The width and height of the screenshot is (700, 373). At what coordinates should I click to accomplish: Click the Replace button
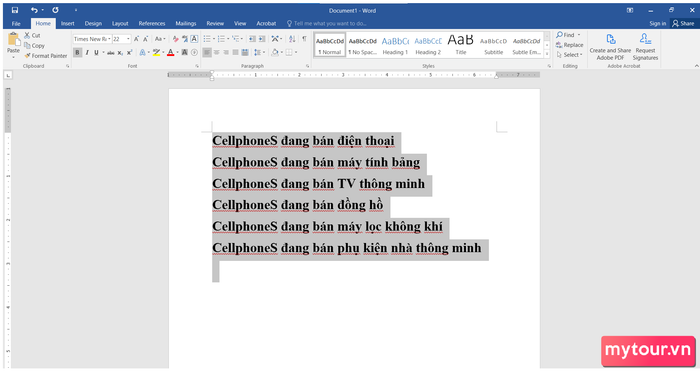570,45
